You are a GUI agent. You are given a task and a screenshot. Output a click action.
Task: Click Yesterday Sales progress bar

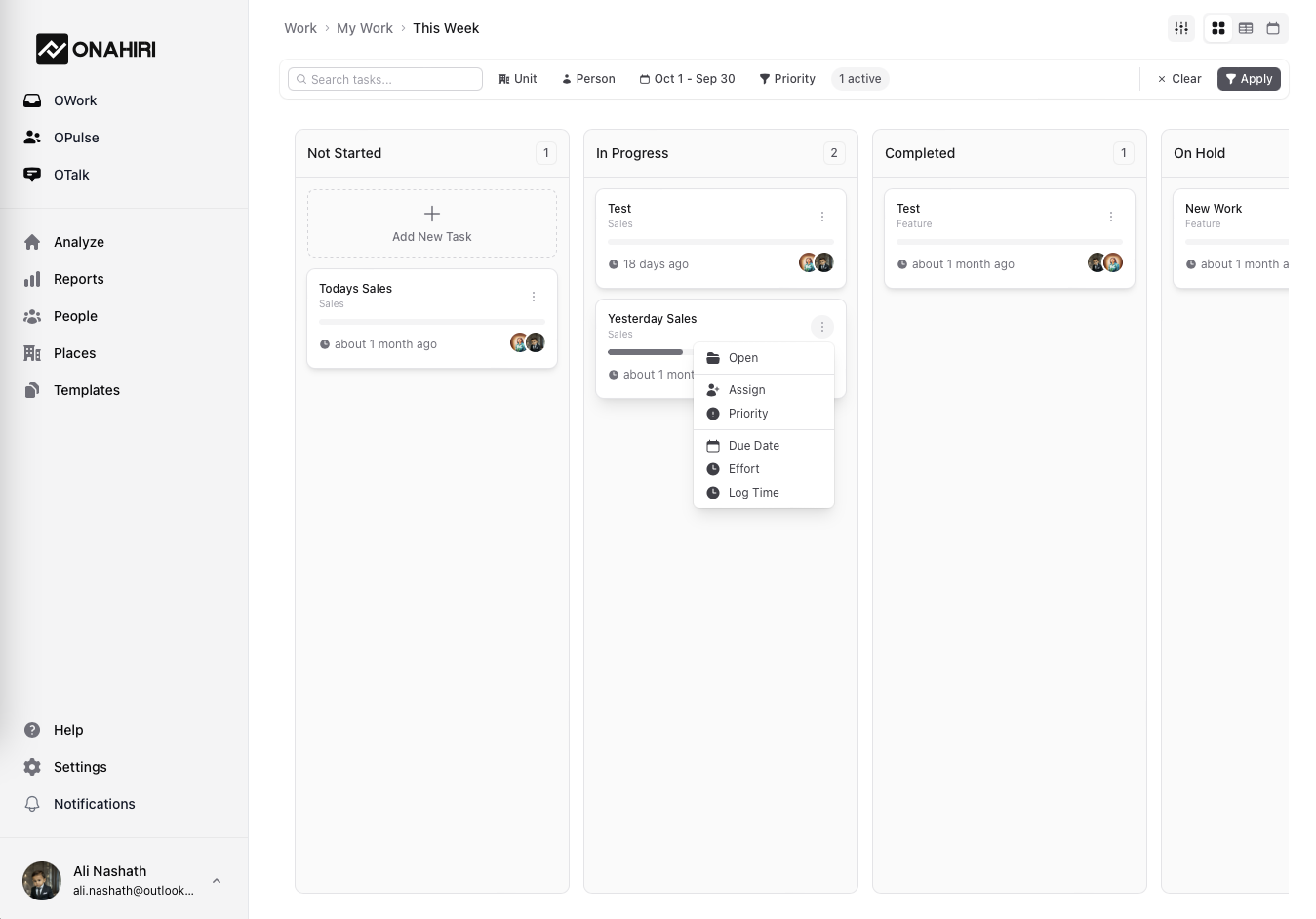[651, 352]
